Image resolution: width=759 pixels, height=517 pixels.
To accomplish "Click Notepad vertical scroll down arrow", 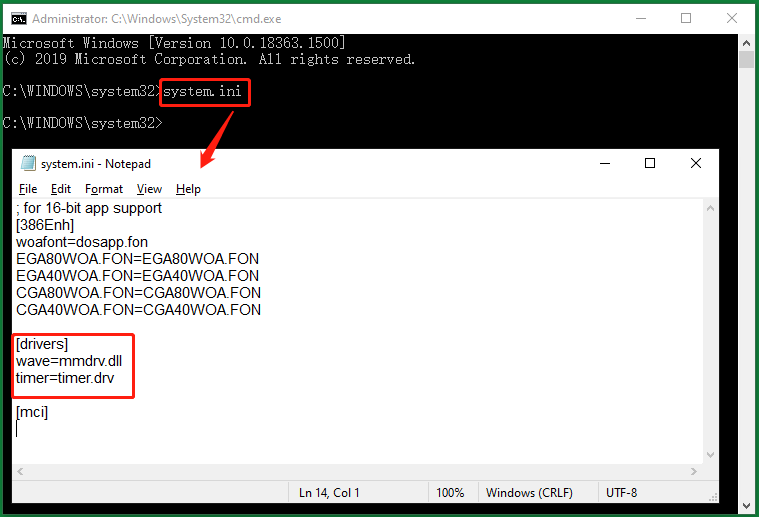I will tap(711, 455).
